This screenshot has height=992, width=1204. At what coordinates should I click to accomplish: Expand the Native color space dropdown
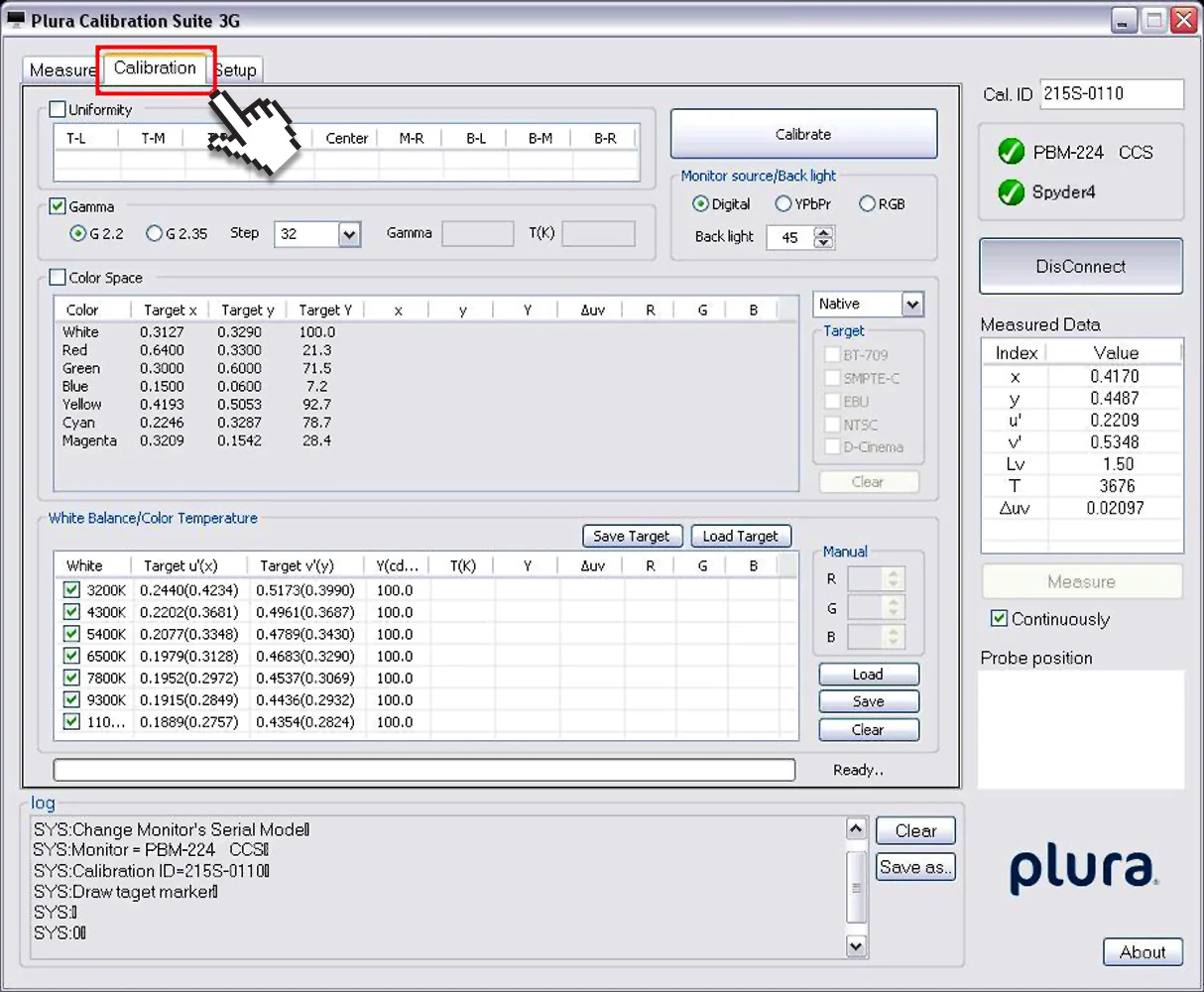tap(912, 304)
